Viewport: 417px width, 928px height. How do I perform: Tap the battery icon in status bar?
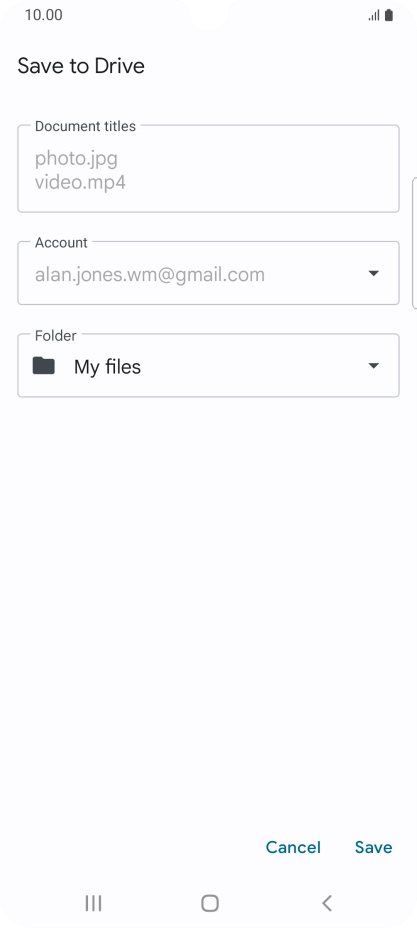tap(389, 15)
